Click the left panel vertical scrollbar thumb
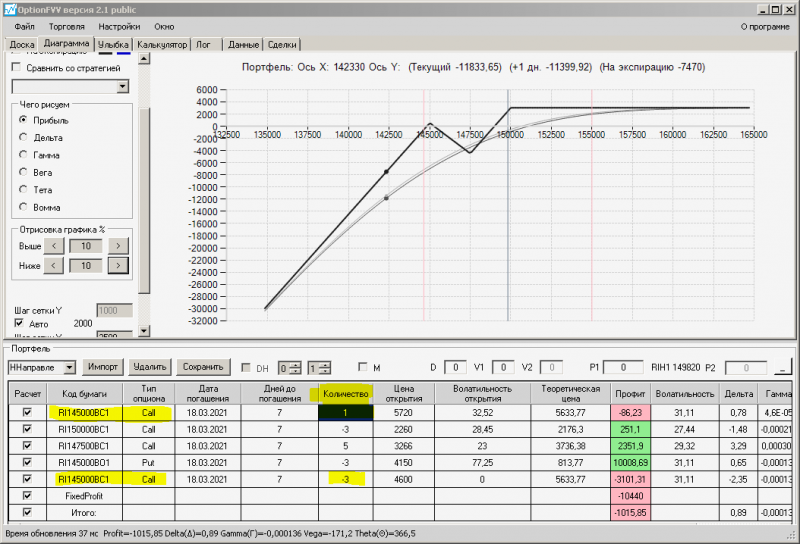This screenshot has height=544, width=800. 144,201
